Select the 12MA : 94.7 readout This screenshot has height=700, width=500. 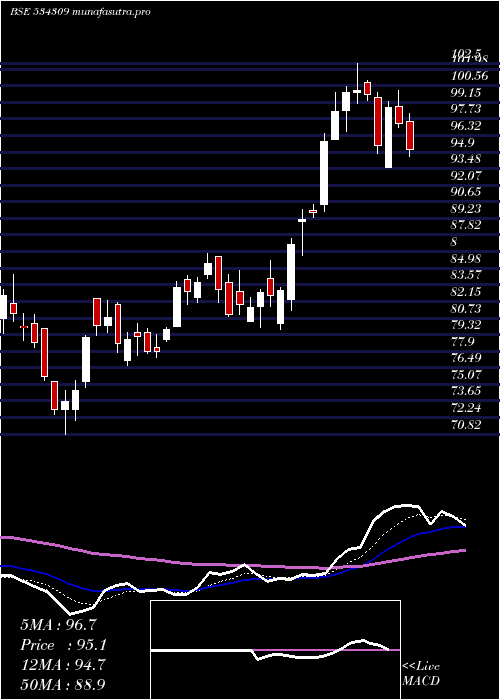coord(63,665)
